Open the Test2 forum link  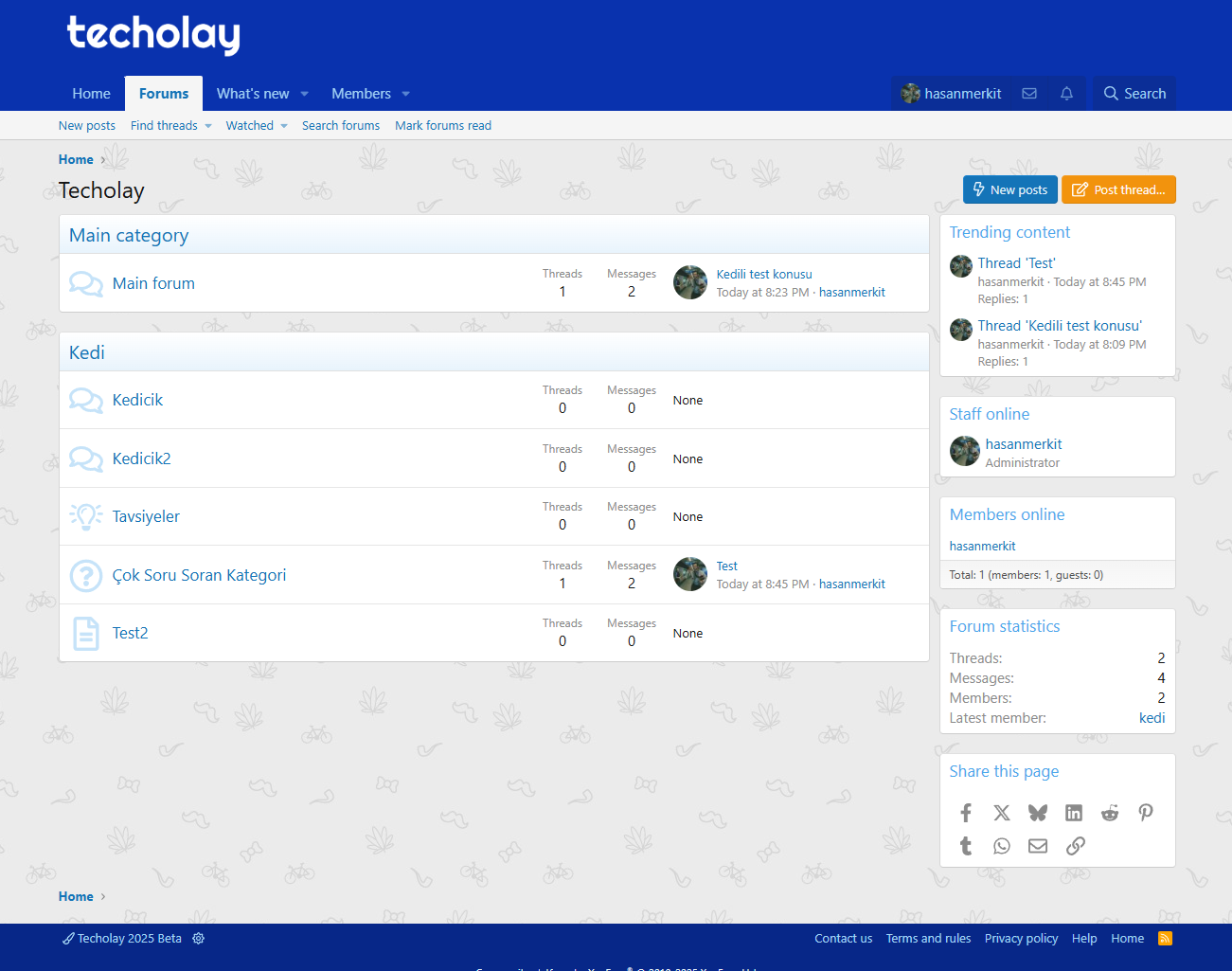click(130, 633)
